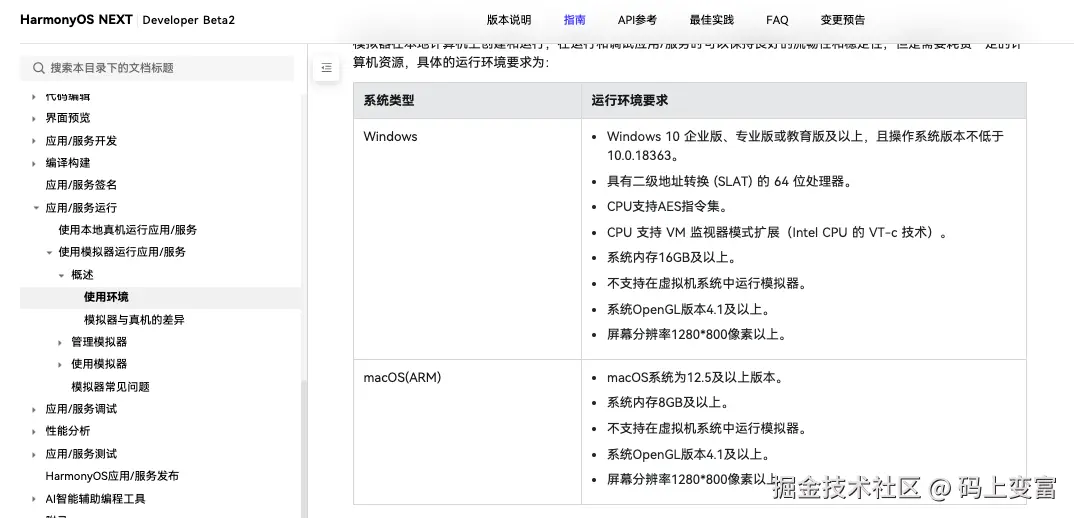
Task: Click the search magnifier icon in sidebar
Action: click(38, 68)
